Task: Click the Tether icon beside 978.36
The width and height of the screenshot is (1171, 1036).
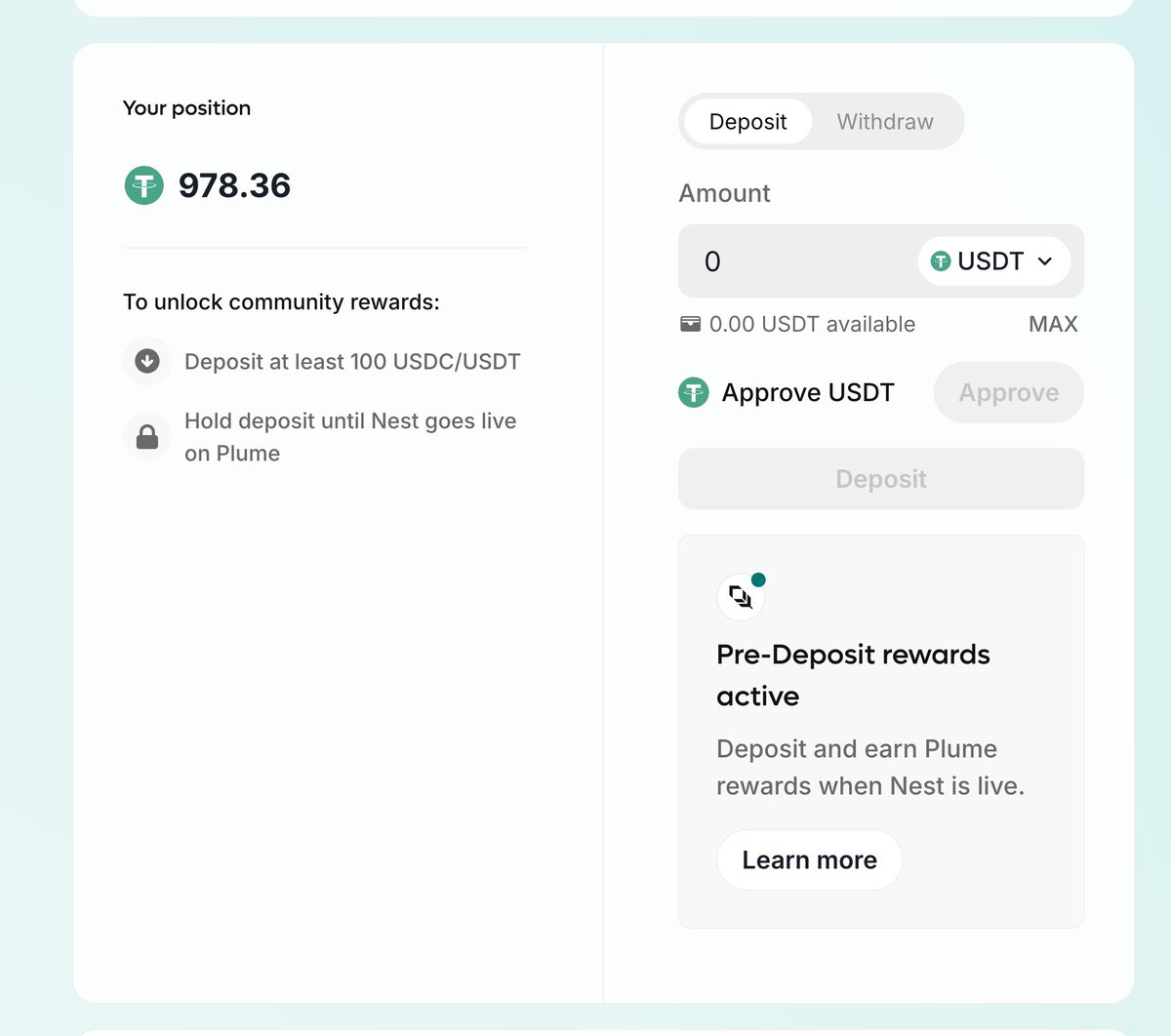Action: click(144, 185)
